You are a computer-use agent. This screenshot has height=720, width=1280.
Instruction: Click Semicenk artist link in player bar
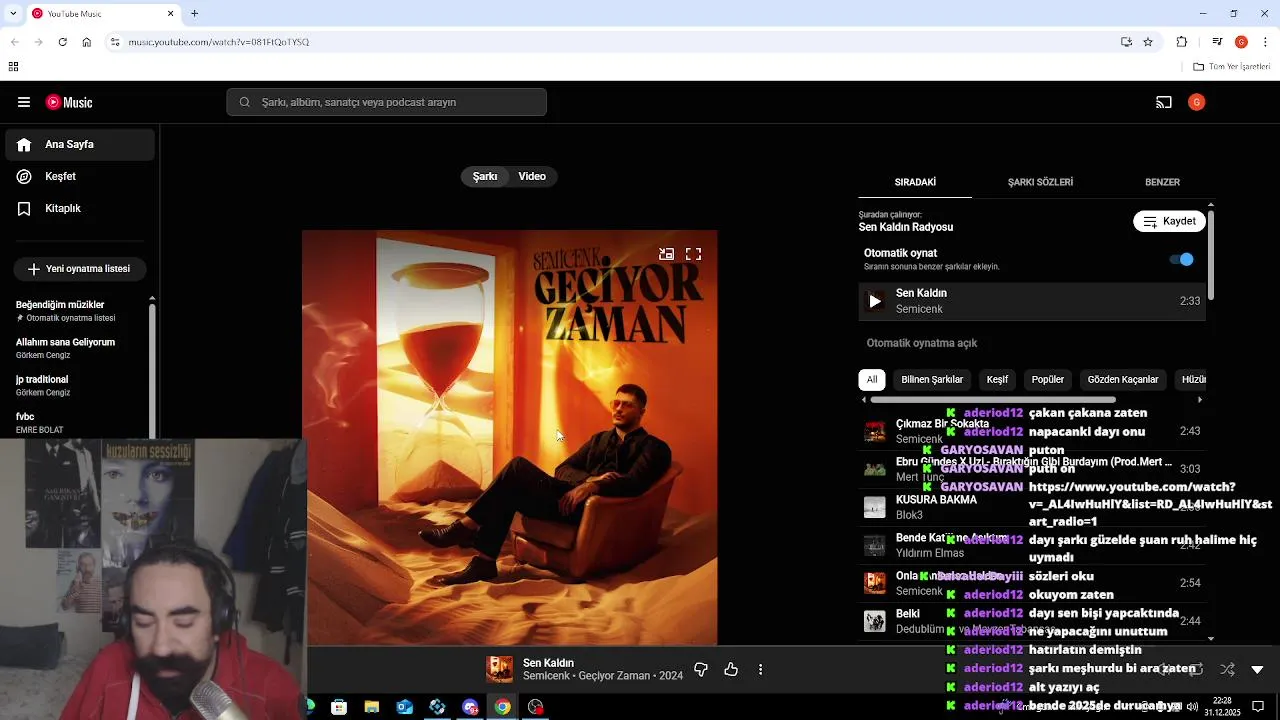[x=546, y=676]
